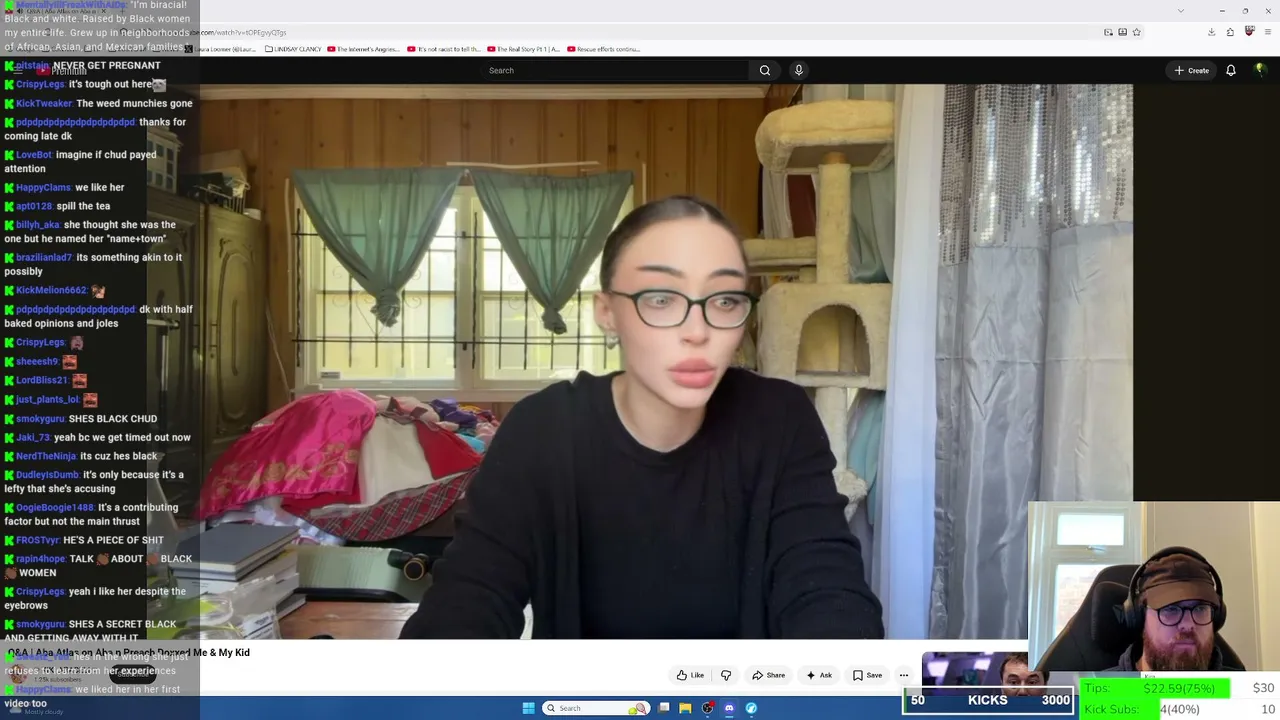
Task: Open the blue round app taskbar icon
Action: click(x=751, y=708)
